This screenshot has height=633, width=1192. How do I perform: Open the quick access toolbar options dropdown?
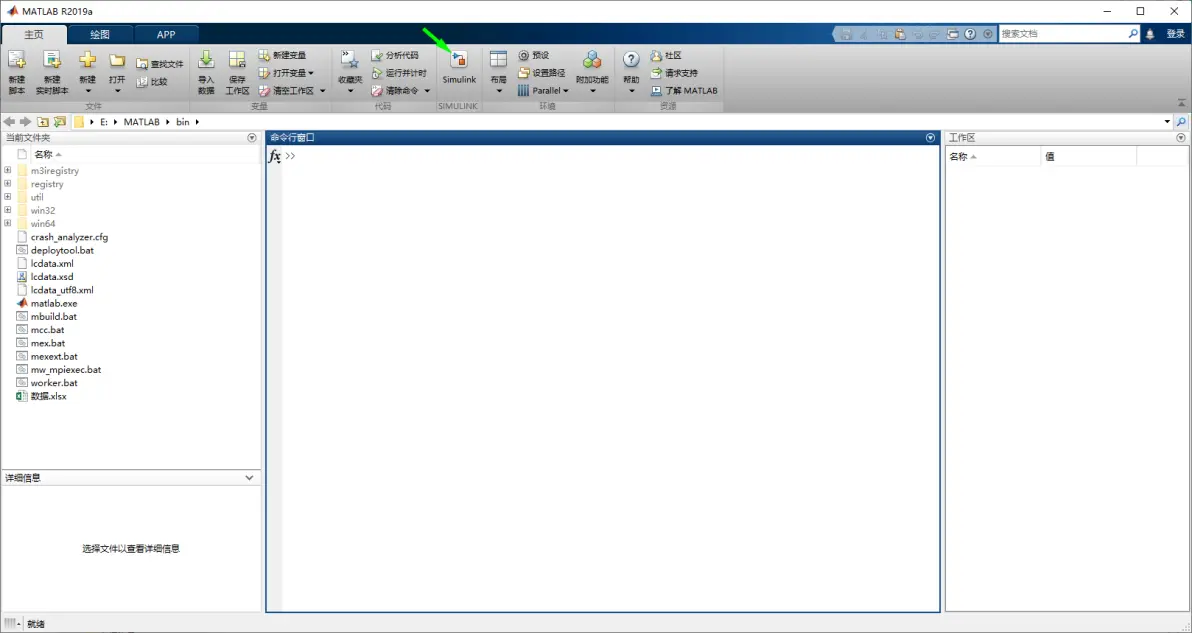pos(988,34)
